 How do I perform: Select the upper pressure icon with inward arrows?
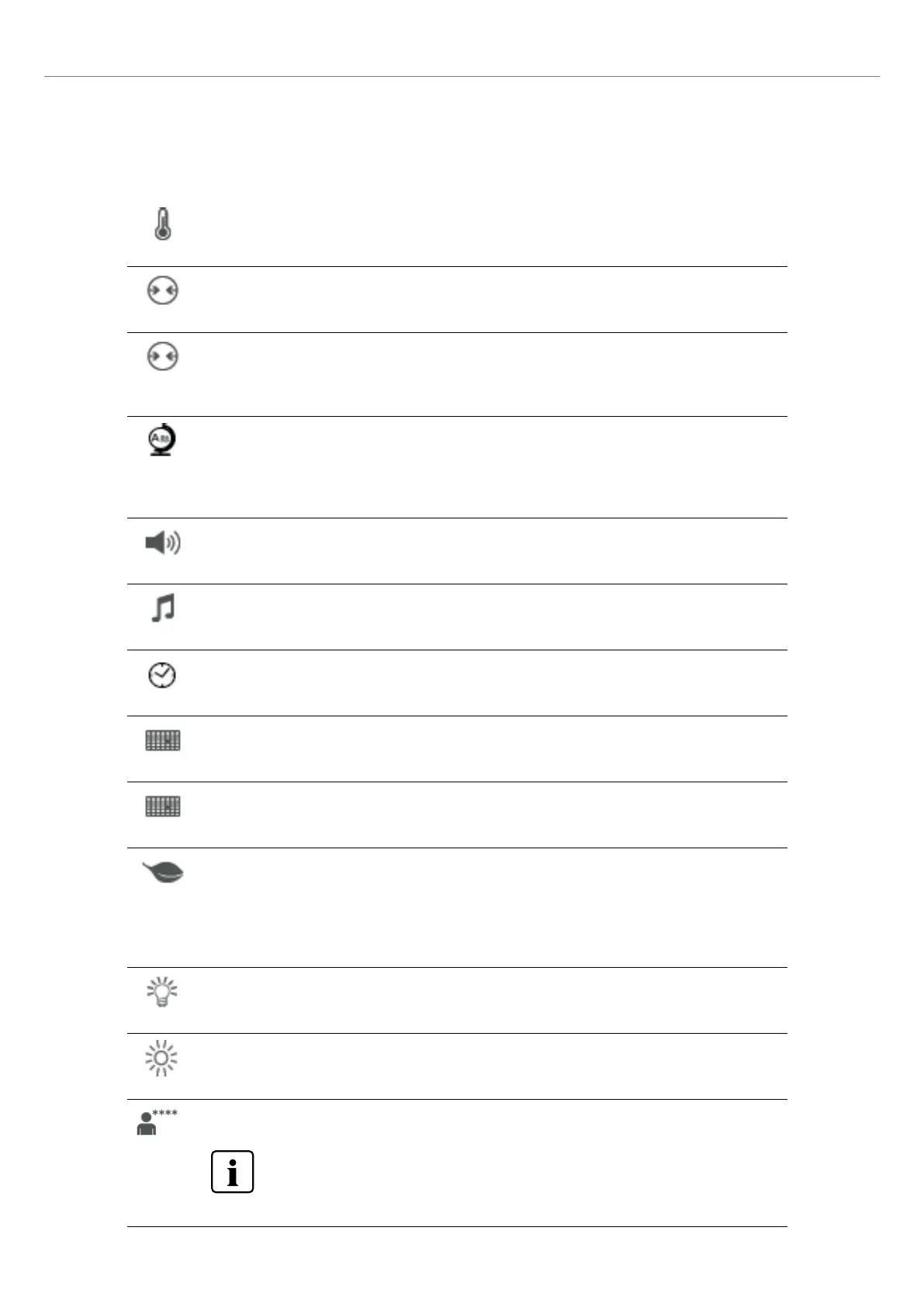pos(162,291)
